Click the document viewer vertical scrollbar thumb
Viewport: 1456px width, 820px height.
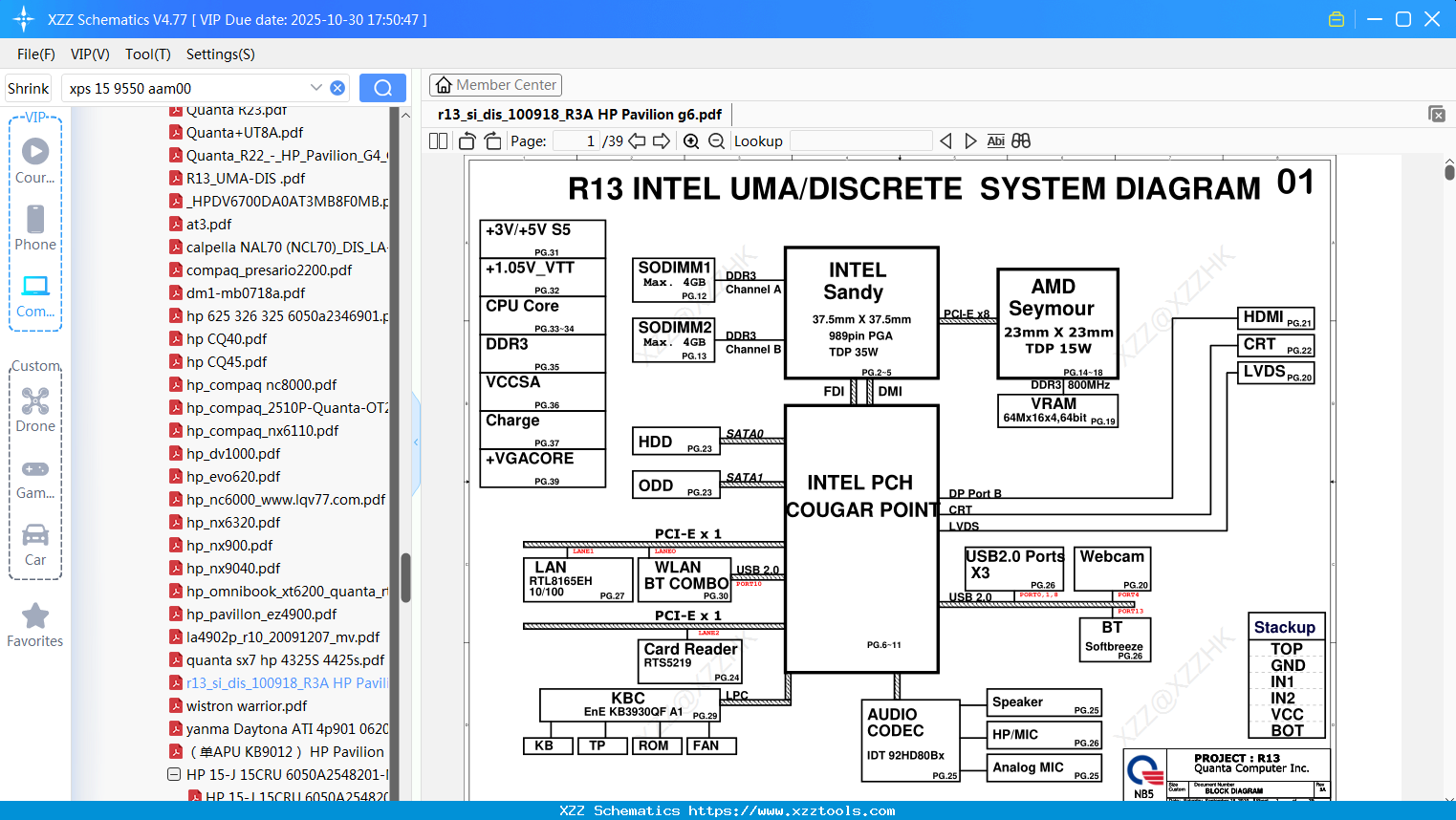pos(1449,171)
